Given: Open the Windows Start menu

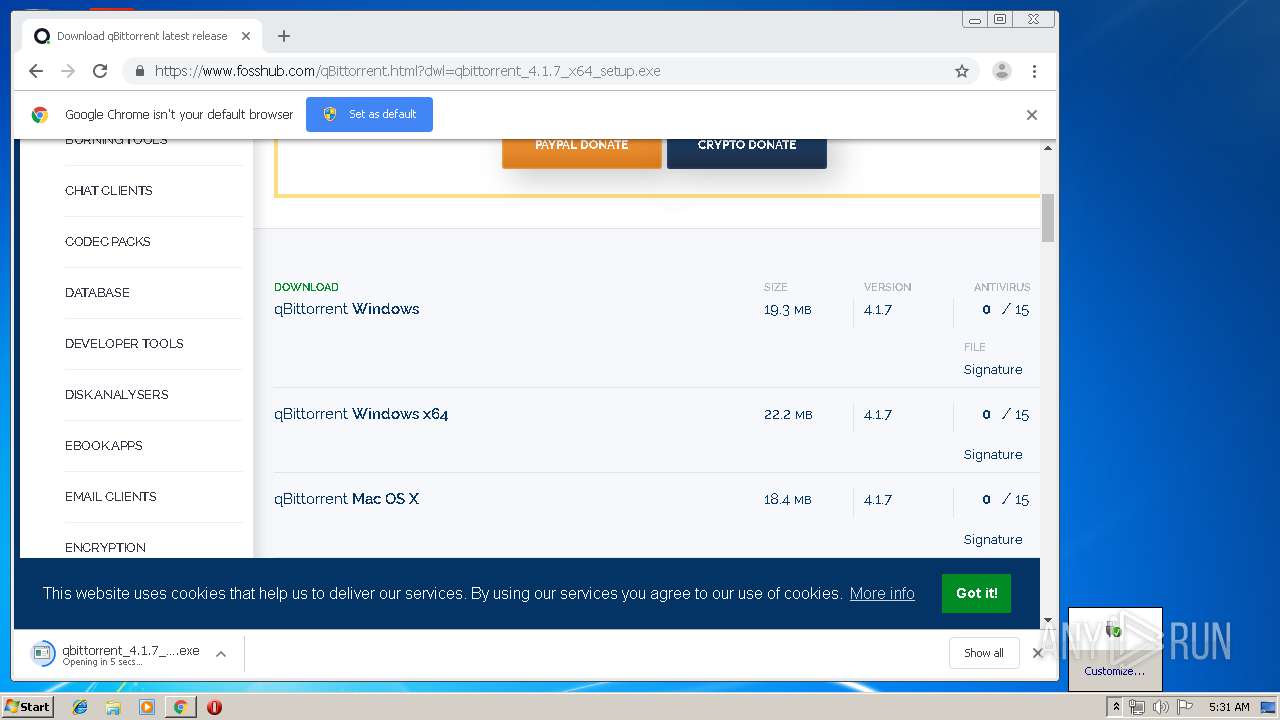Looking at the screenshot, I should 27,707.
